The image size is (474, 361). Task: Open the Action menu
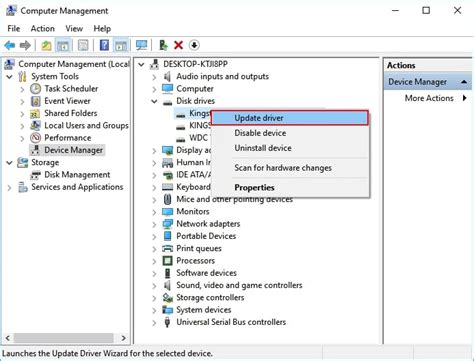[43, 29]
